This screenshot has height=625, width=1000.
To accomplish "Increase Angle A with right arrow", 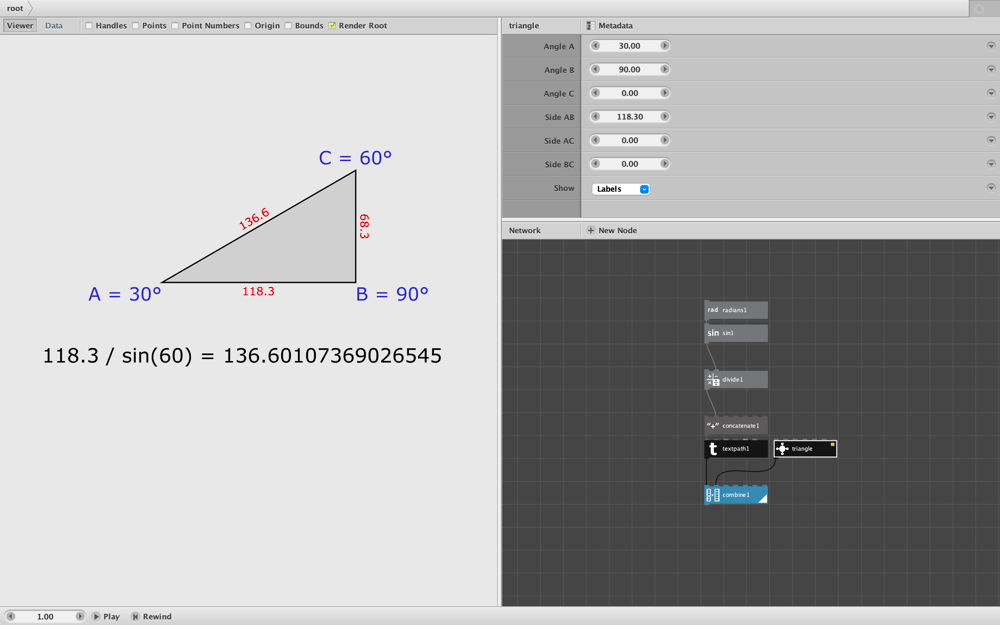I will pyautogui.click(x=664, y=46).
